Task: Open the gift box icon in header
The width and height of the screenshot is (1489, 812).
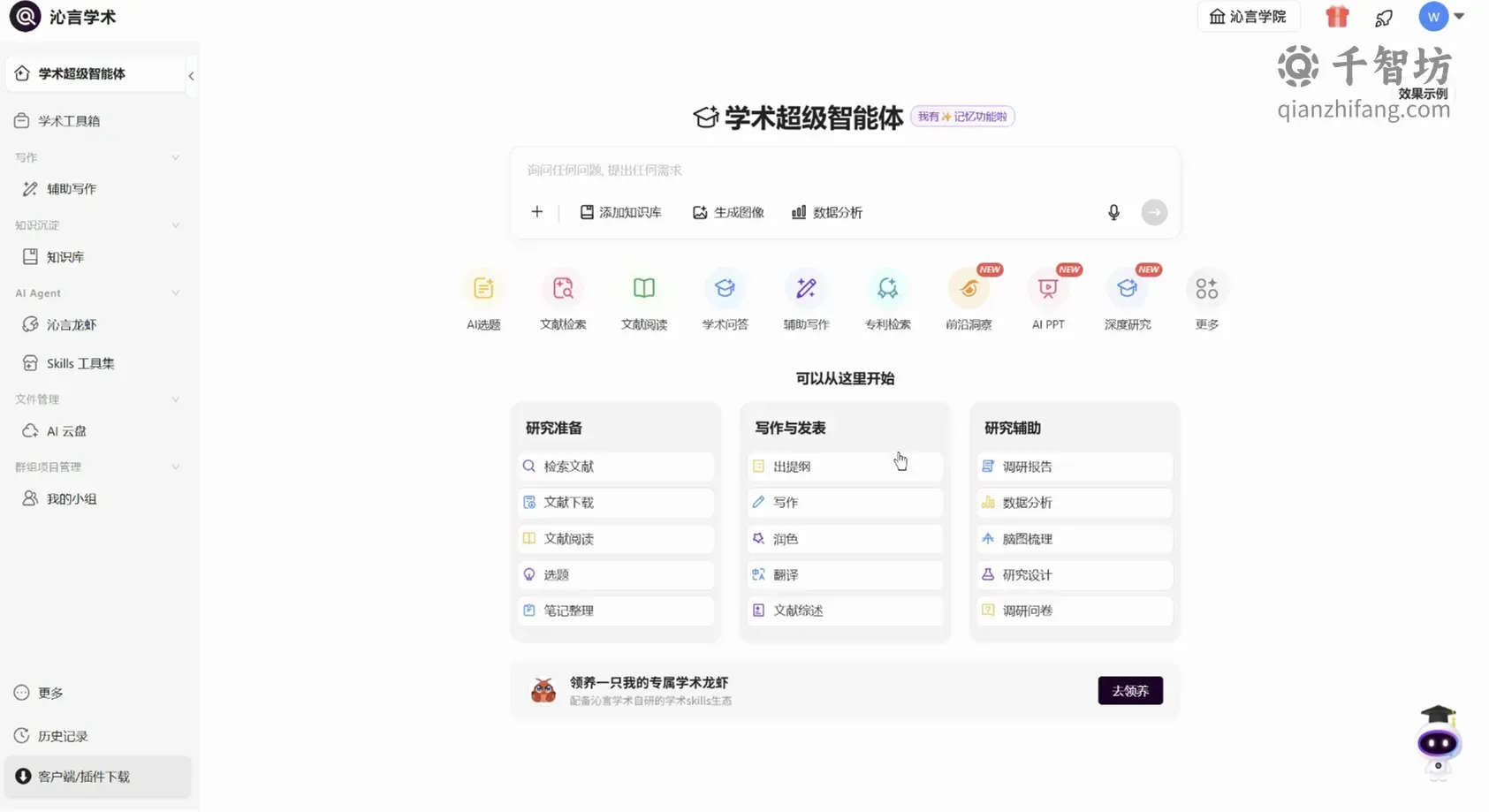Action: (1337, 17)
